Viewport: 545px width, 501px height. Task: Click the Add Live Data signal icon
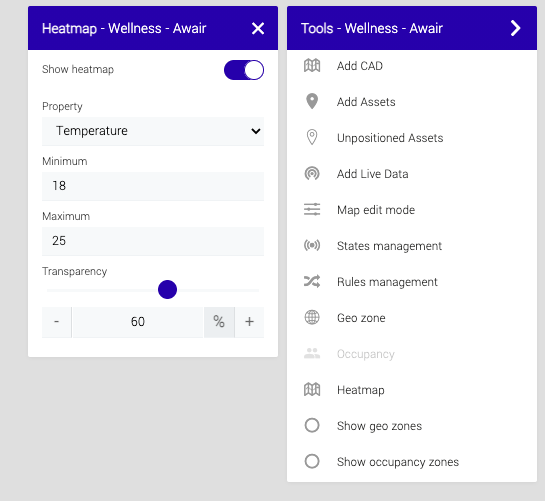[x=312, y=173]
